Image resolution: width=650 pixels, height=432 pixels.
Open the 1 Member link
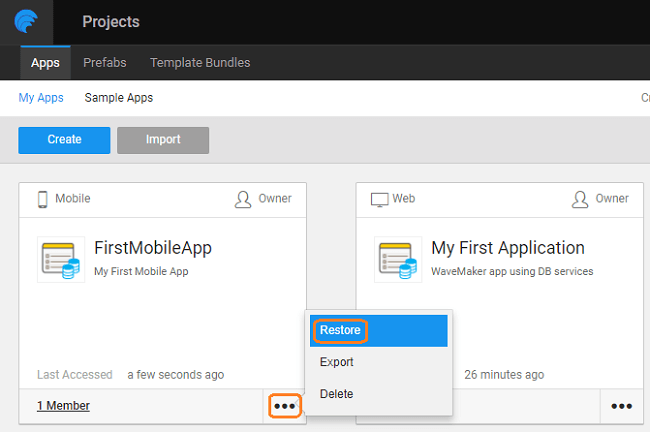pyautogui.click(x=63, y=406)
